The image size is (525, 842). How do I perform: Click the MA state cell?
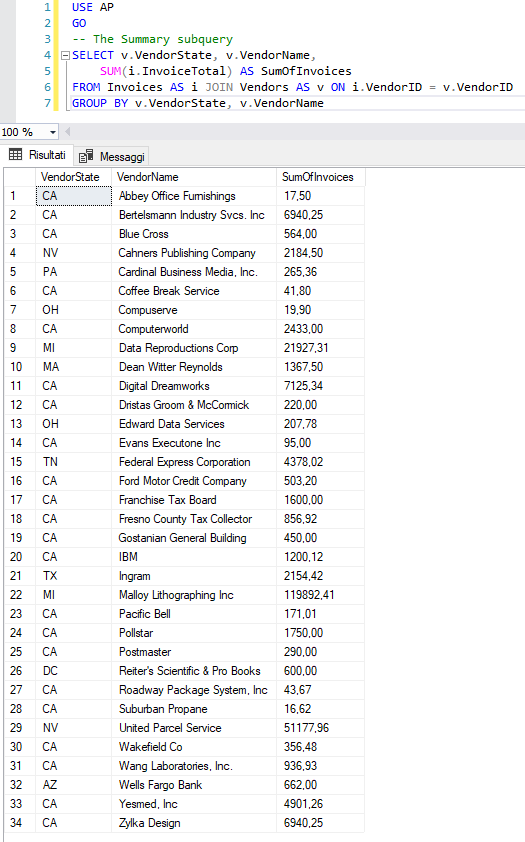tap(74, 367)
